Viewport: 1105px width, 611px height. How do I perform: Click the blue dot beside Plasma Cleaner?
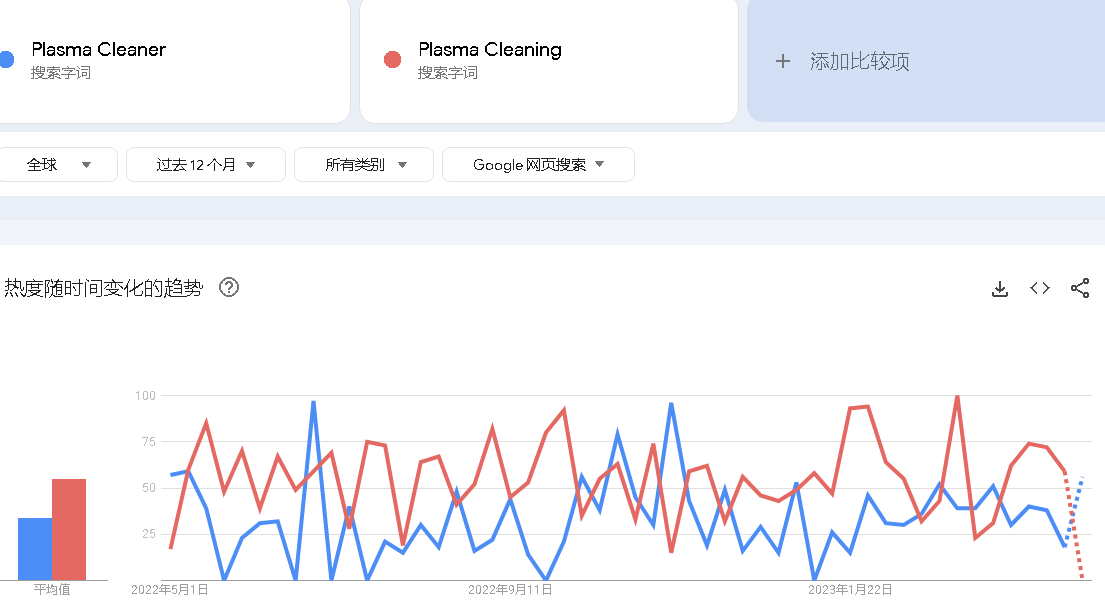(6, 60)
